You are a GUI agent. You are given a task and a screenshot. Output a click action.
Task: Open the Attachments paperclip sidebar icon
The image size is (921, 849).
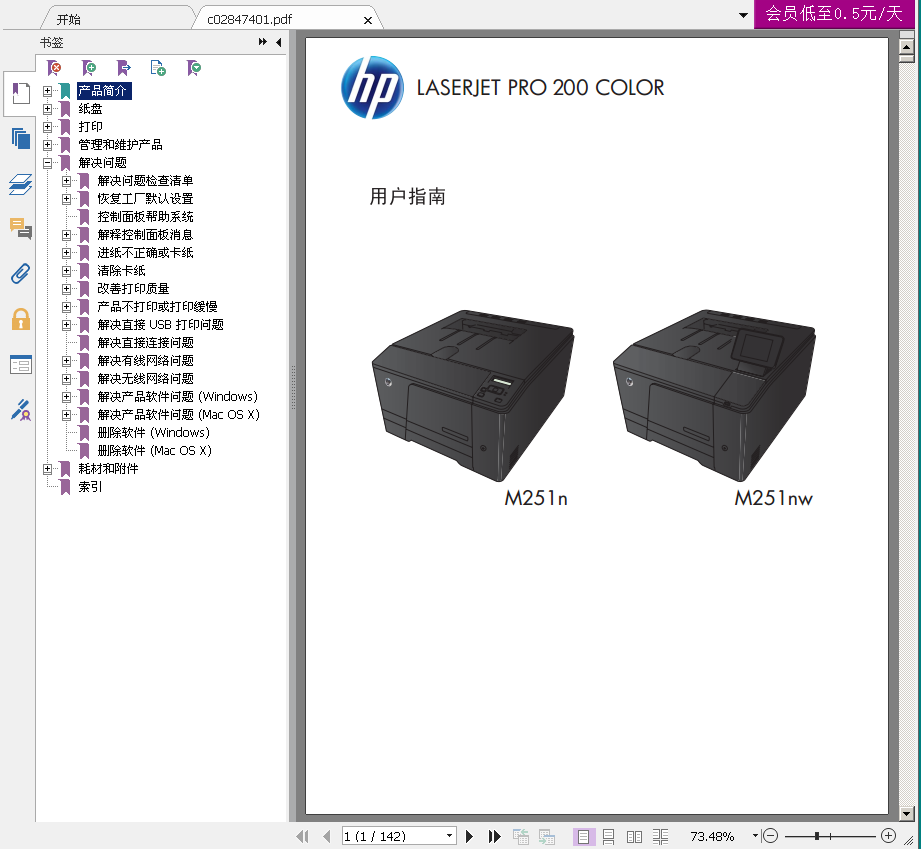tap(21, 274)
